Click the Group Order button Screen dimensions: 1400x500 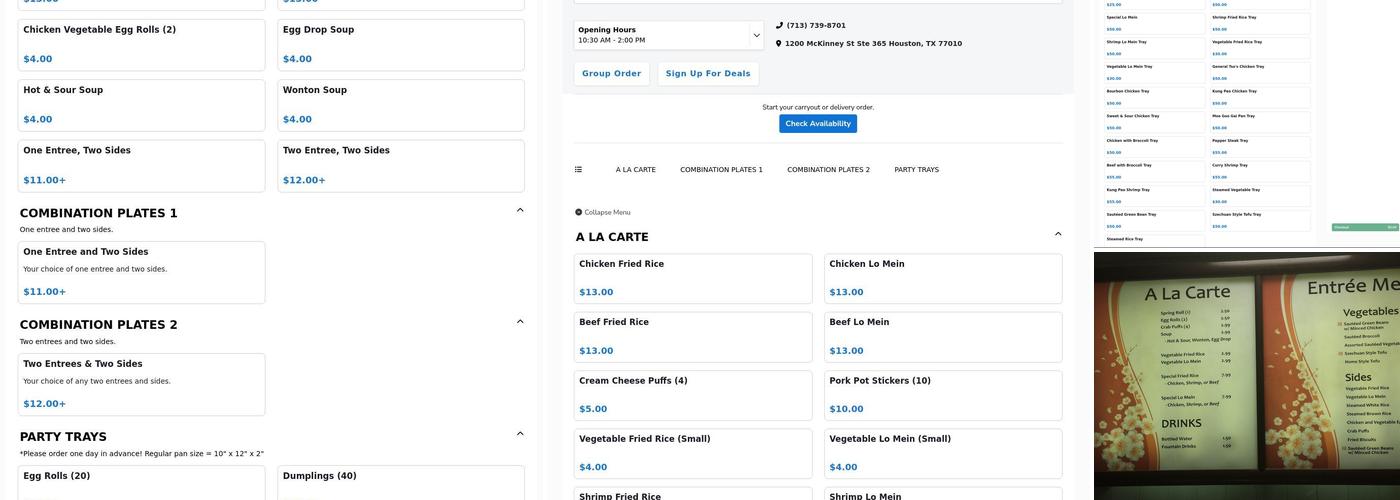coord(611,74)
